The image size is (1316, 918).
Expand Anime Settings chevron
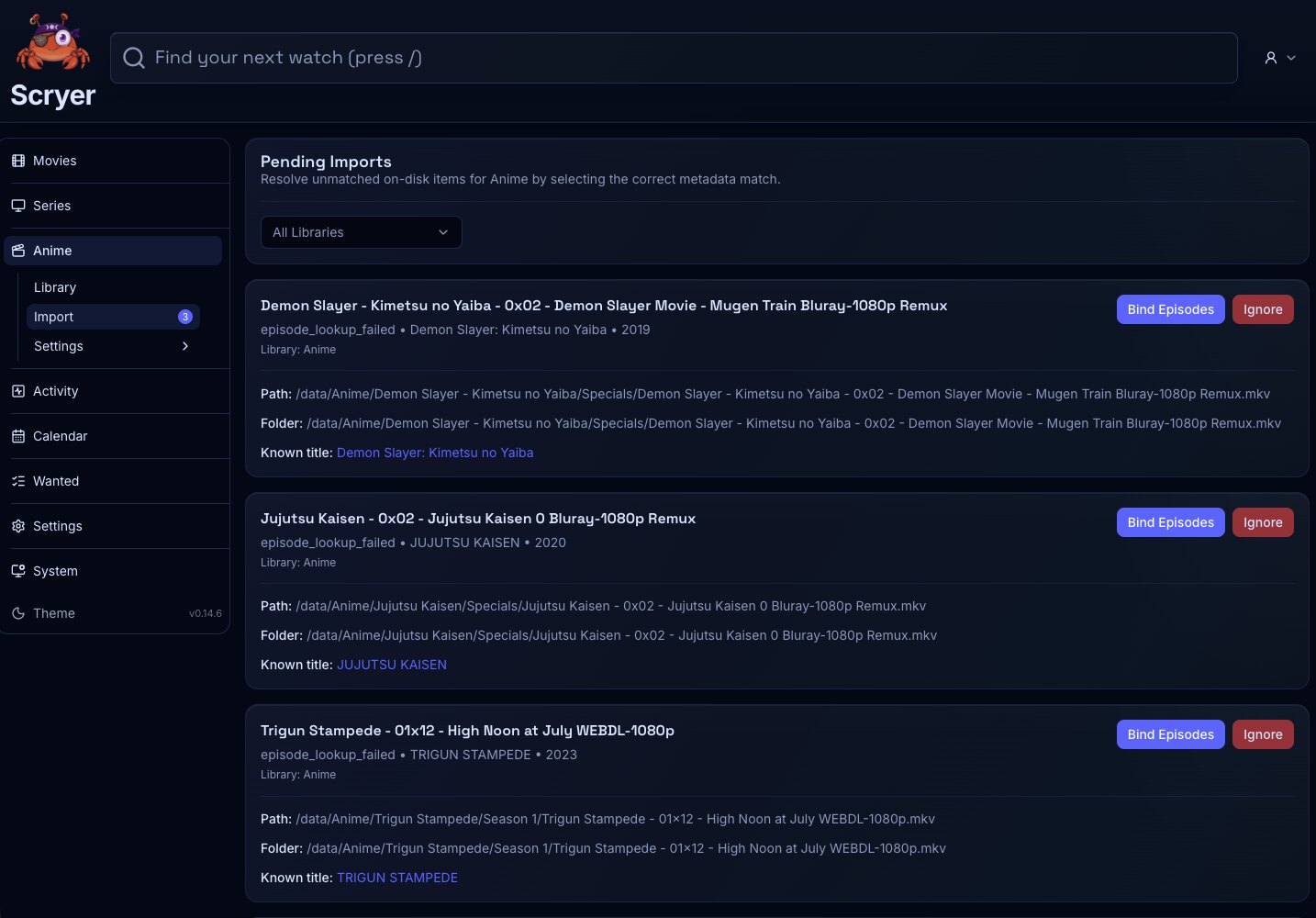(185, 346)
